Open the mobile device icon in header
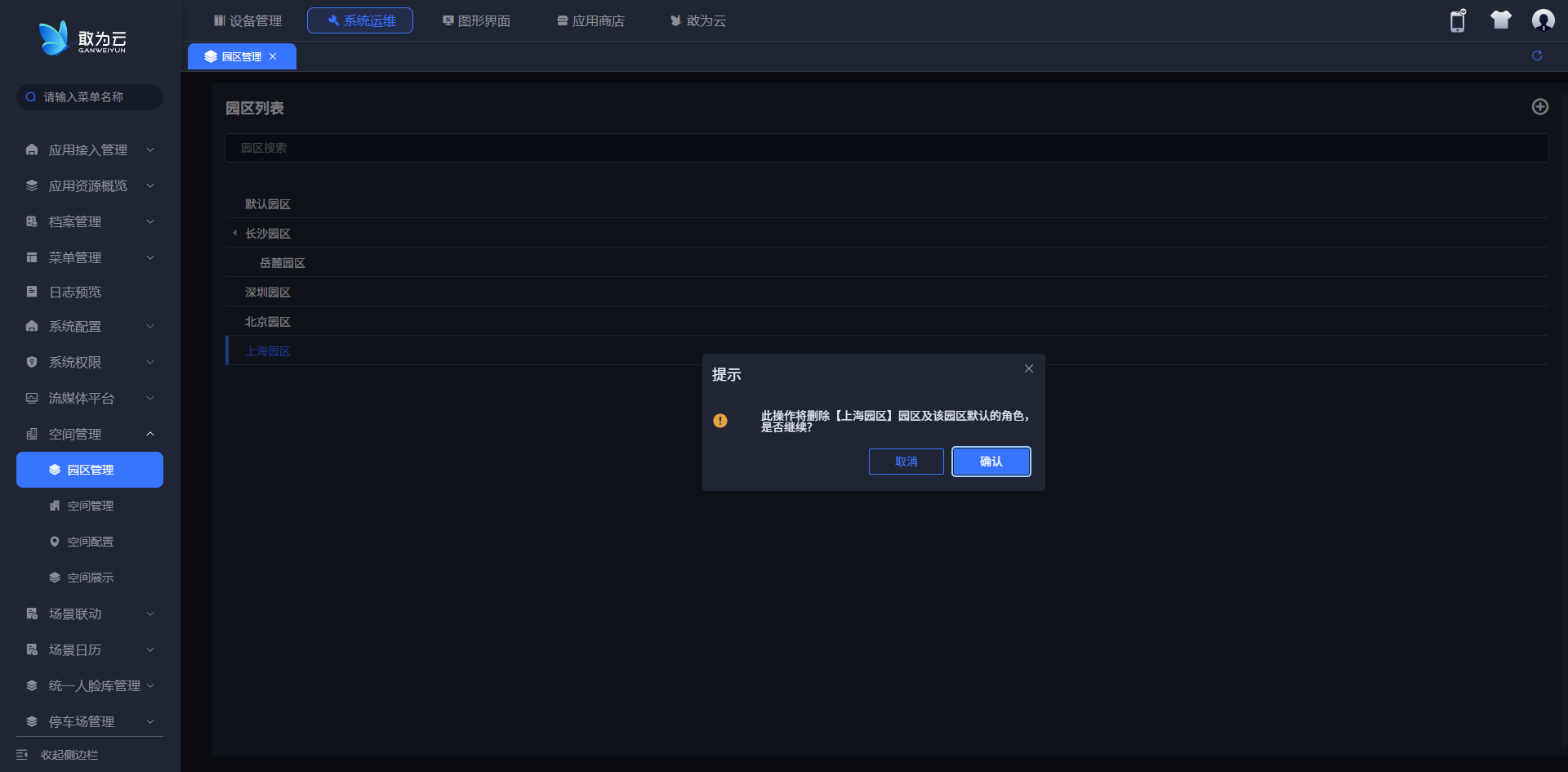The width and height of the screenshot is (1568, 772). (x=1458, y=20)
